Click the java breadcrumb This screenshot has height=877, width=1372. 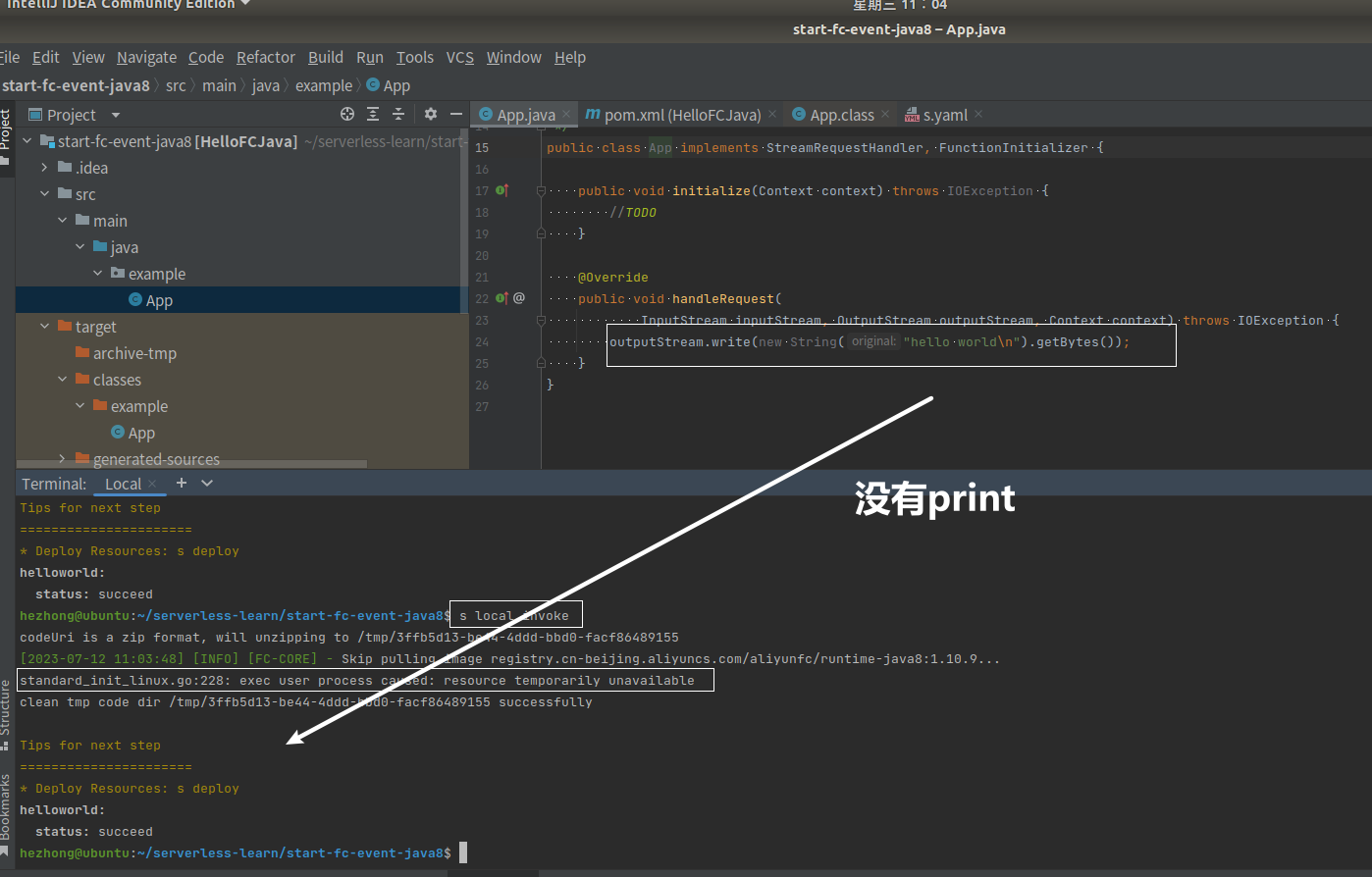point(265,85)
